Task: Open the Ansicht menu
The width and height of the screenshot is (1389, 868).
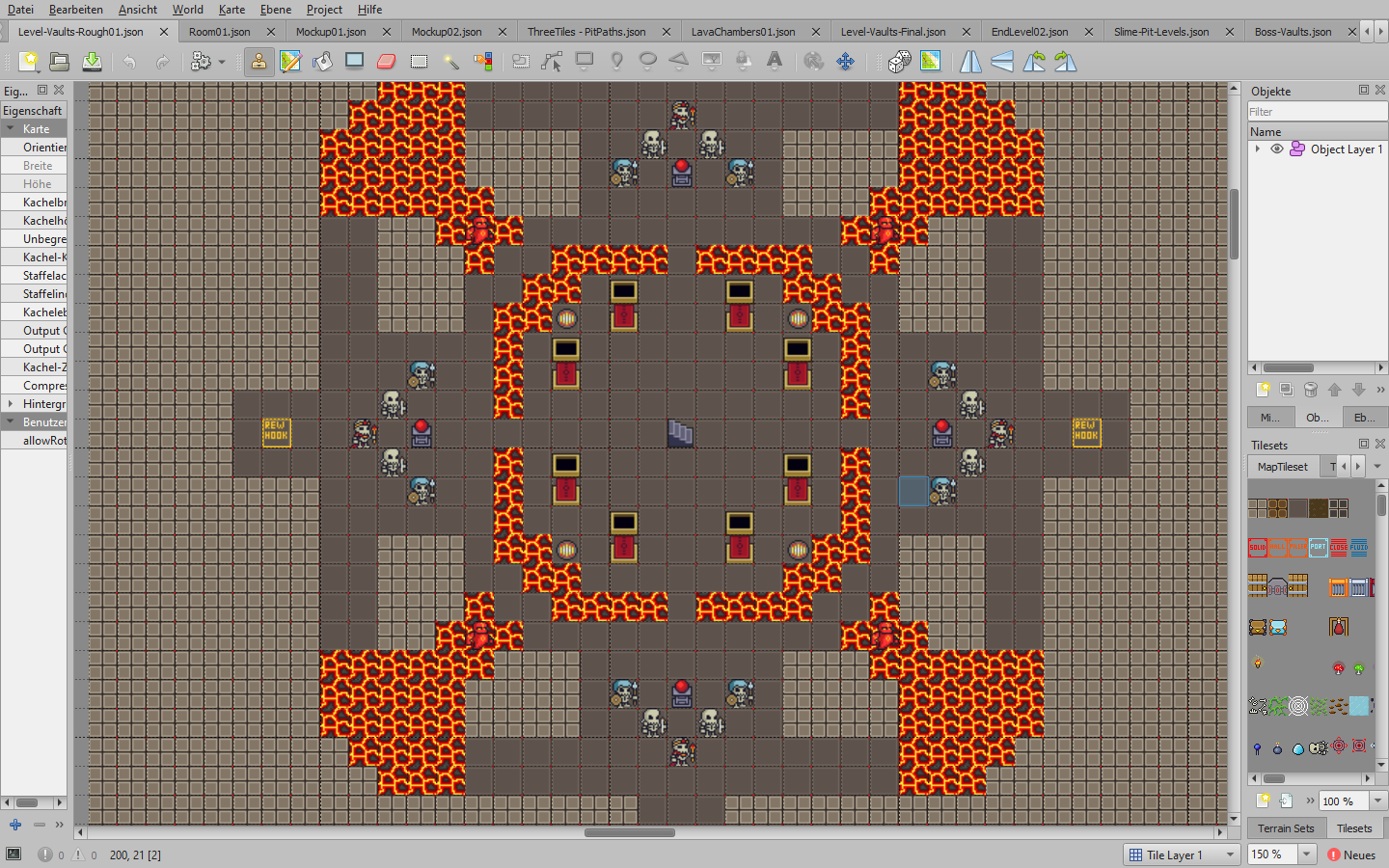Action: click(138, 10)
